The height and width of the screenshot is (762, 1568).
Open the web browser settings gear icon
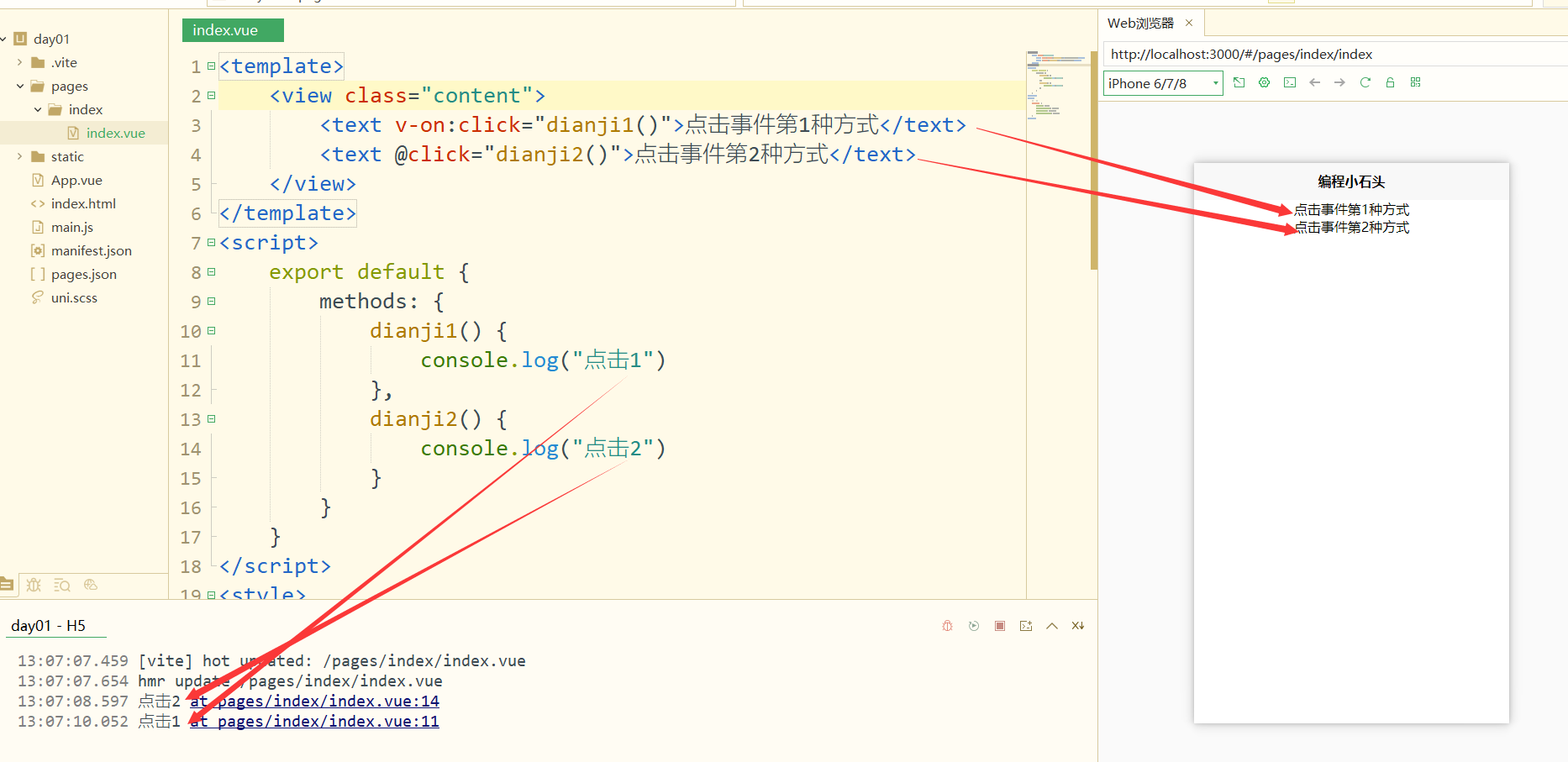click(1264, 82)
